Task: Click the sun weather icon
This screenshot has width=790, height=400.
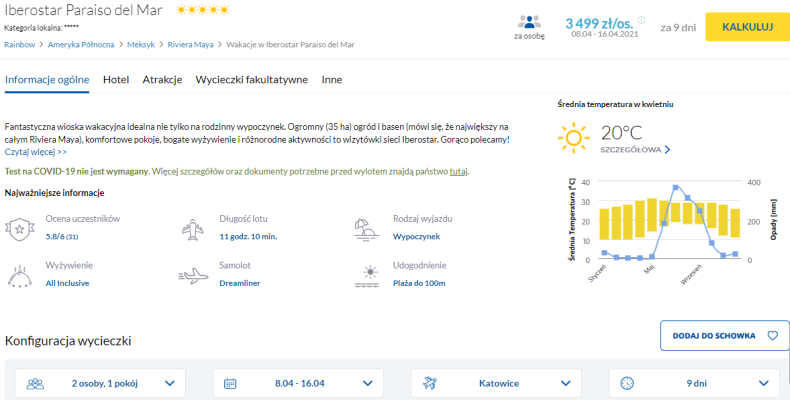Action: tap(573, 138)
